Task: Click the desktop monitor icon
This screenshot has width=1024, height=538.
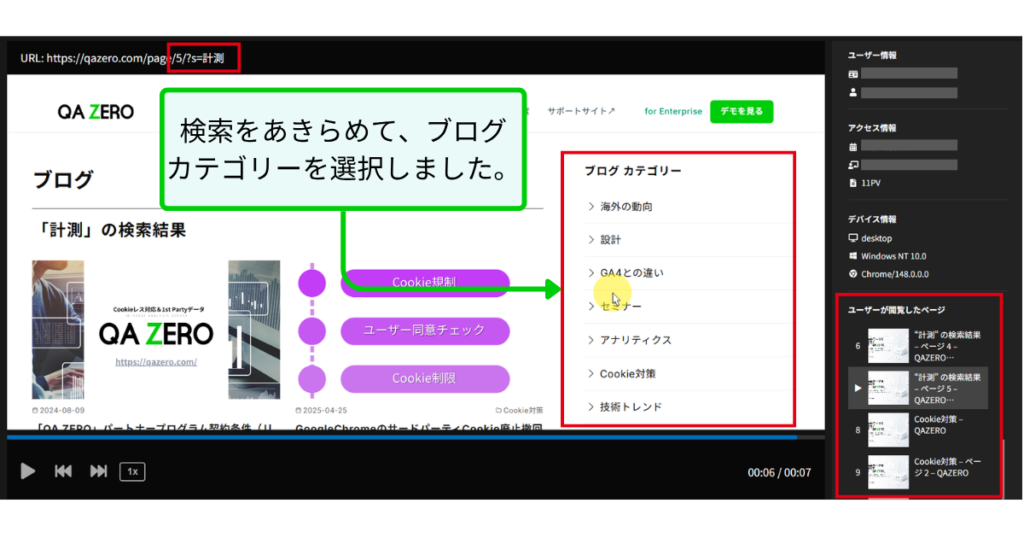Action: (853, 238)
